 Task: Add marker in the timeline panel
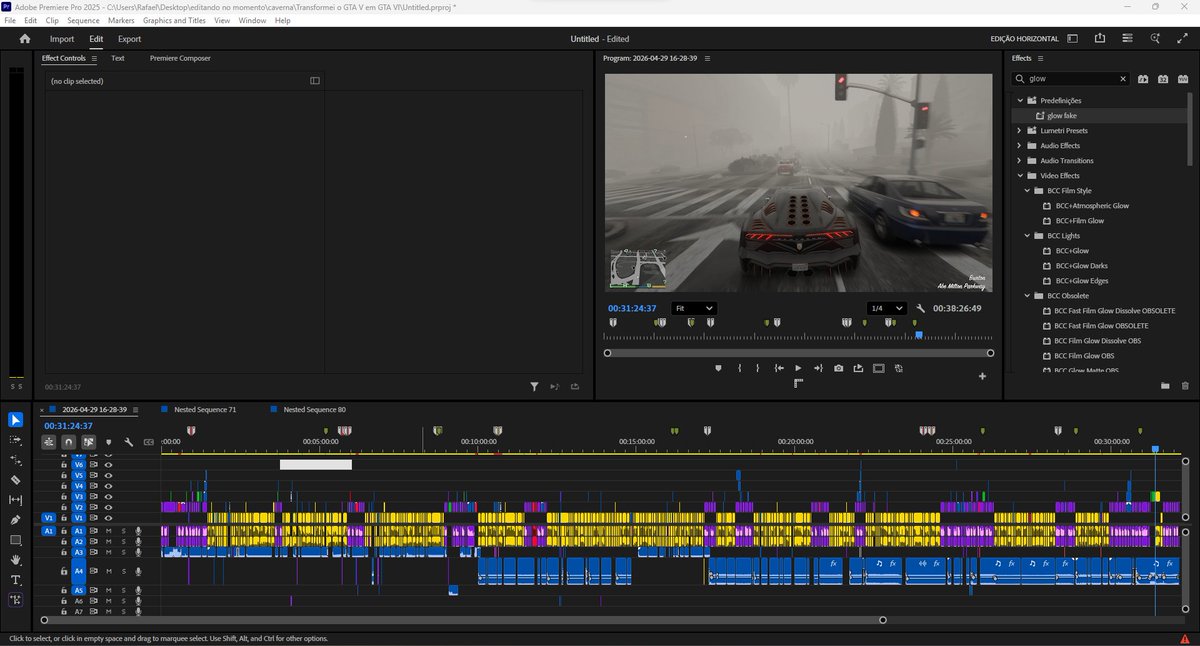coord(108,442)
